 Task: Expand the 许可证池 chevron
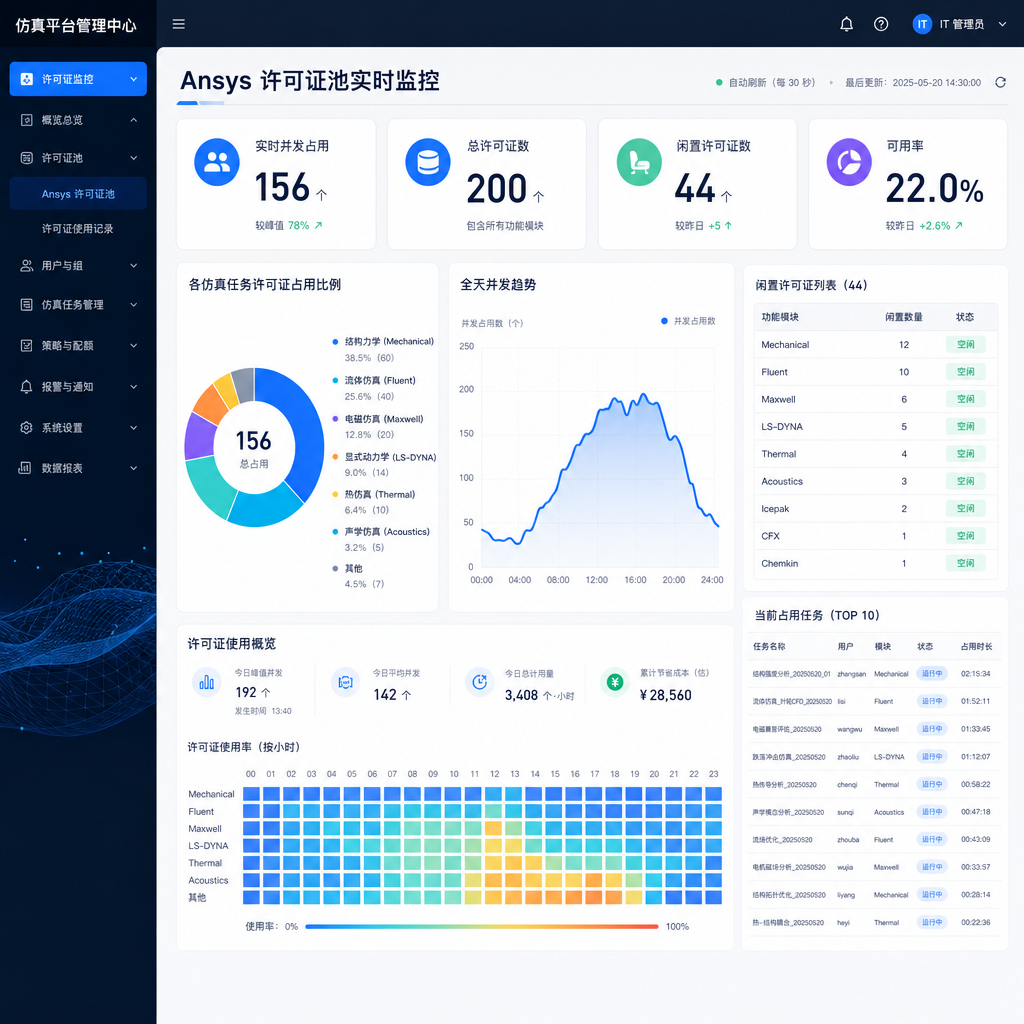point(134,158)
